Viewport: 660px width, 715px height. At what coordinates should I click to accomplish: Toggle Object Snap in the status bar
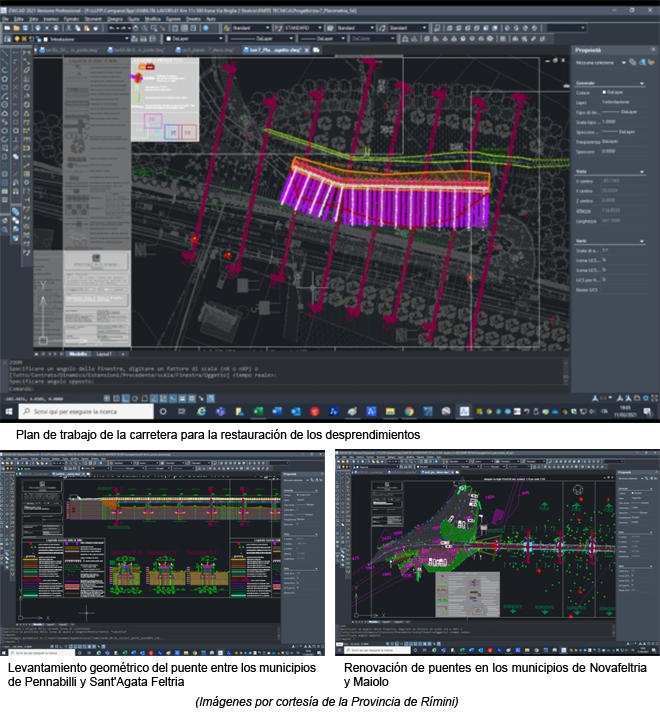(x=145, y=398)
